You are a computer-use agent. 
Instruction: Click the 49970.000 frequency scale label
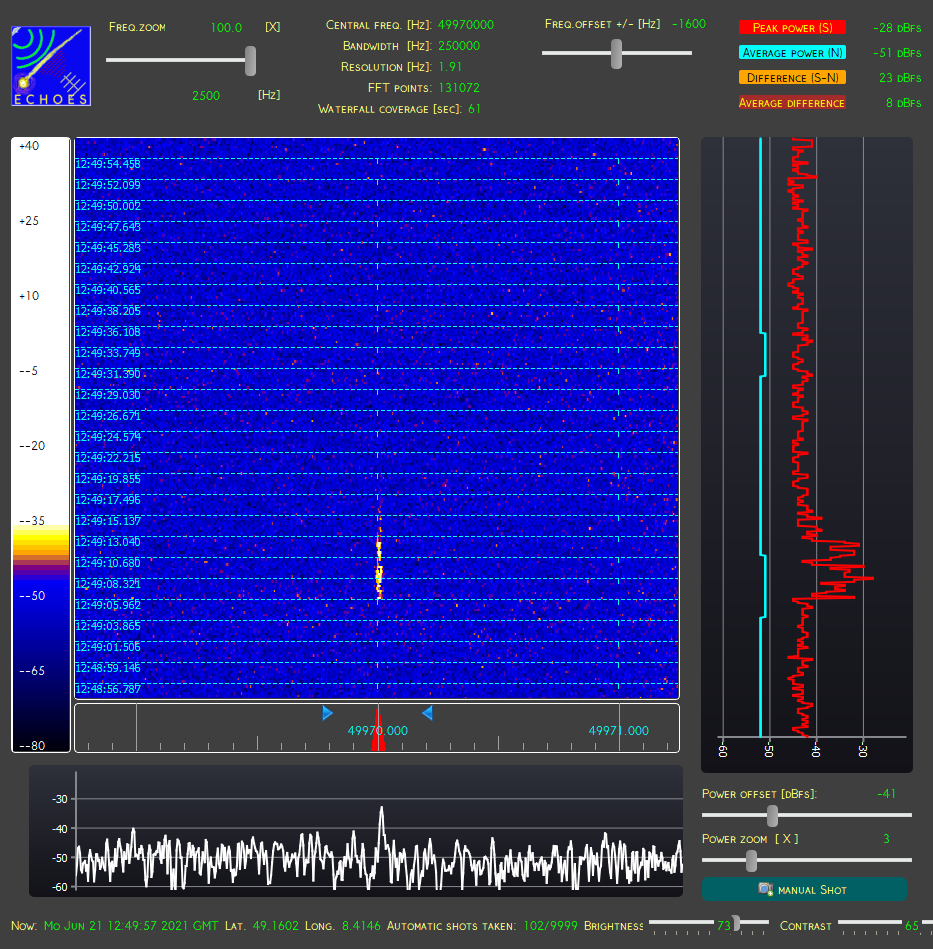coord(378,731)
